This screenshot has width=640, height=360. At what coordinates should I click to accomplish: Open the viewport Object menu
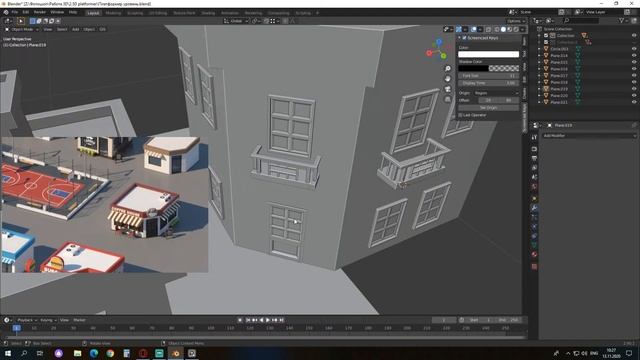pyautogui.click(x=89, y=29)
